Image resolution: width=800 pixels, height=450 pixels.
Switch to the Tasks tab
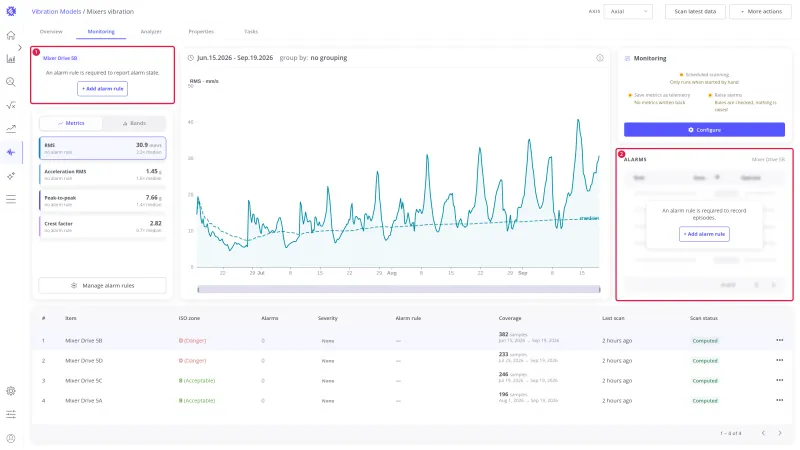[251, 32]
